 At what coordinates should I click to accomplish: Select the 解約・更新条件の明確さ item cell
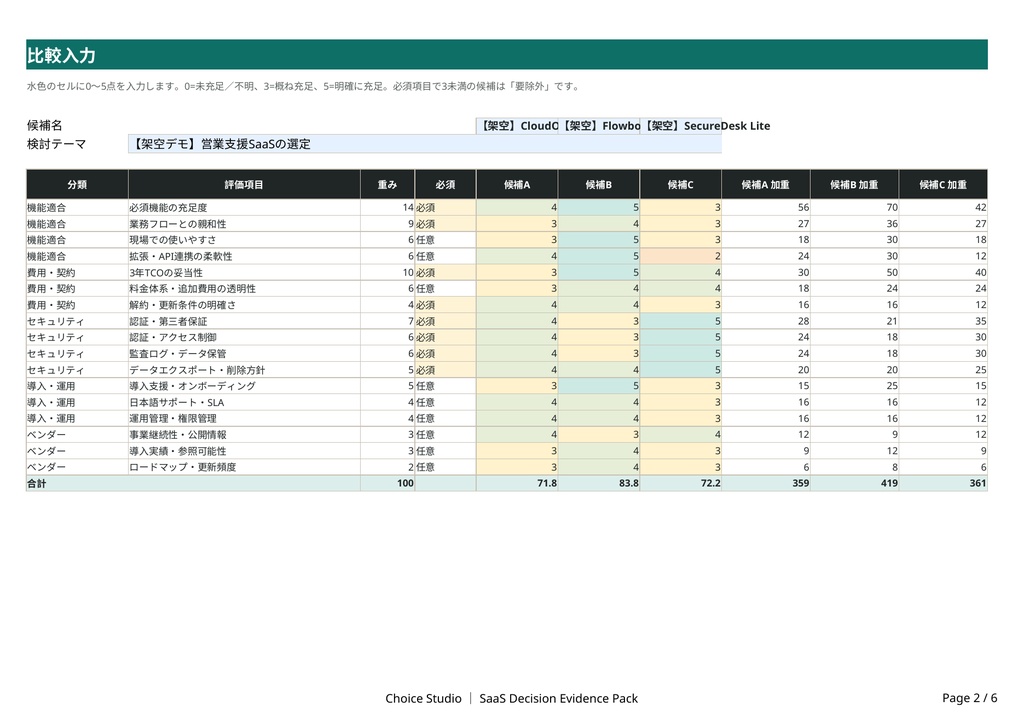tap(244, 305)
